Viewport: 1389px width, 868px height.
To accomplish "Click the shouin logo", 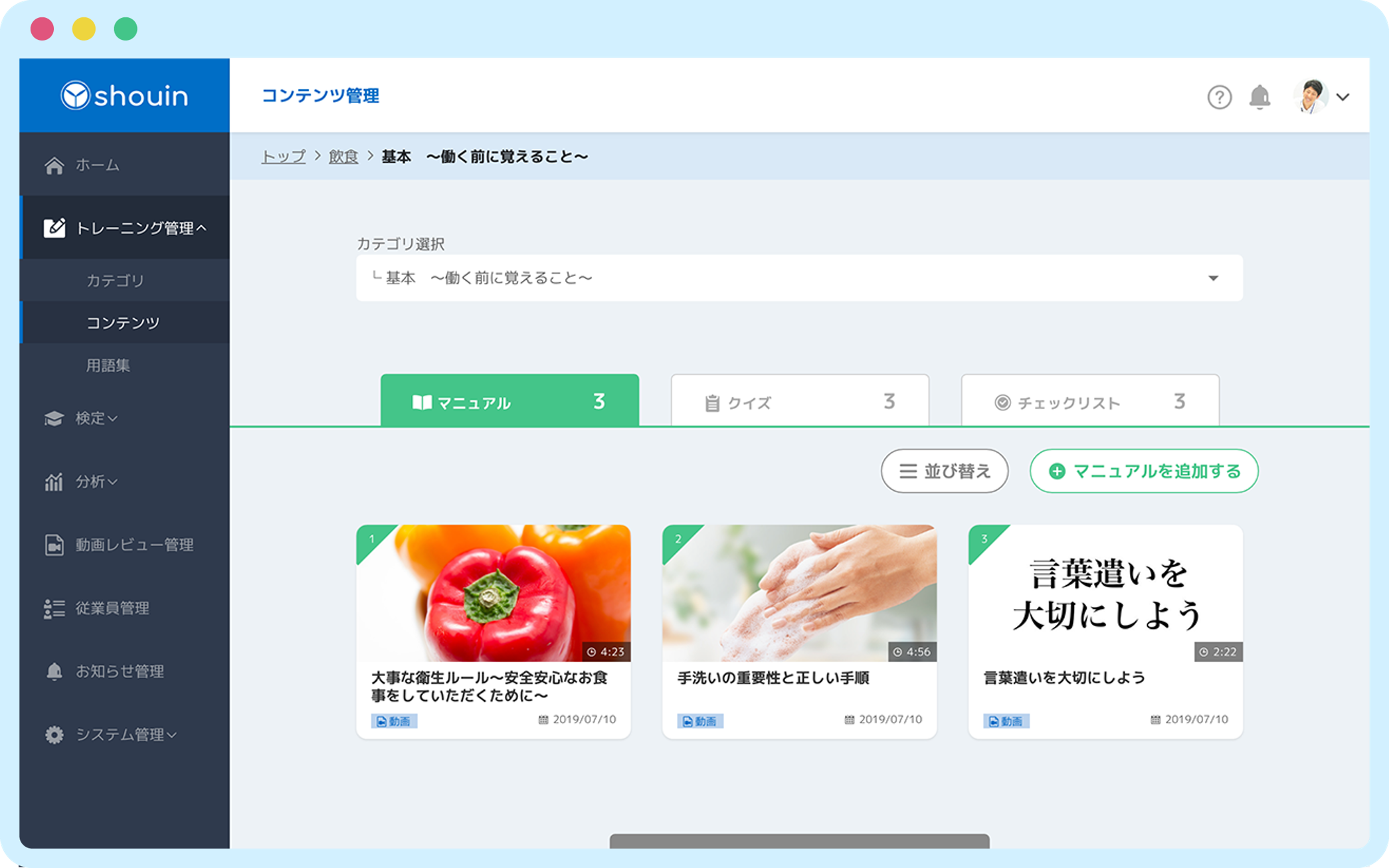I will [x=124, y=96].
